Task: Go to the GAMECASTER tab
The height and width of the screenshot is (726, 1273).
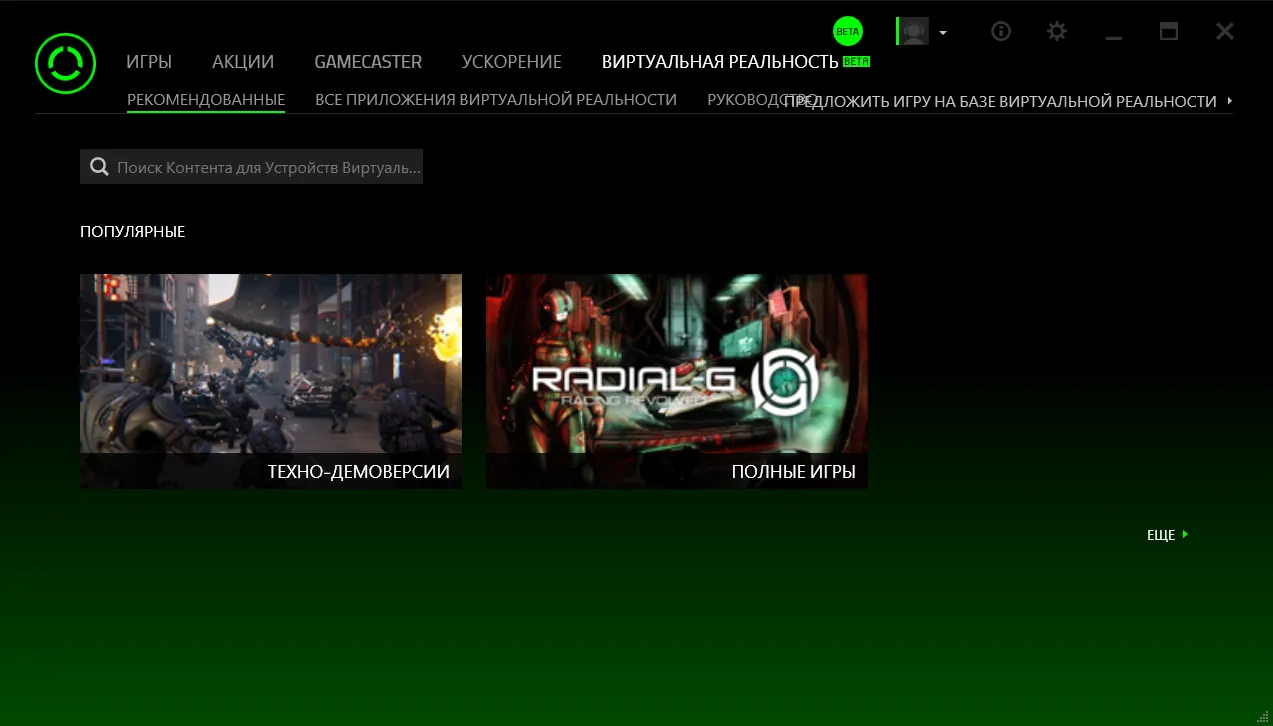Action: (x=368, y=62)
